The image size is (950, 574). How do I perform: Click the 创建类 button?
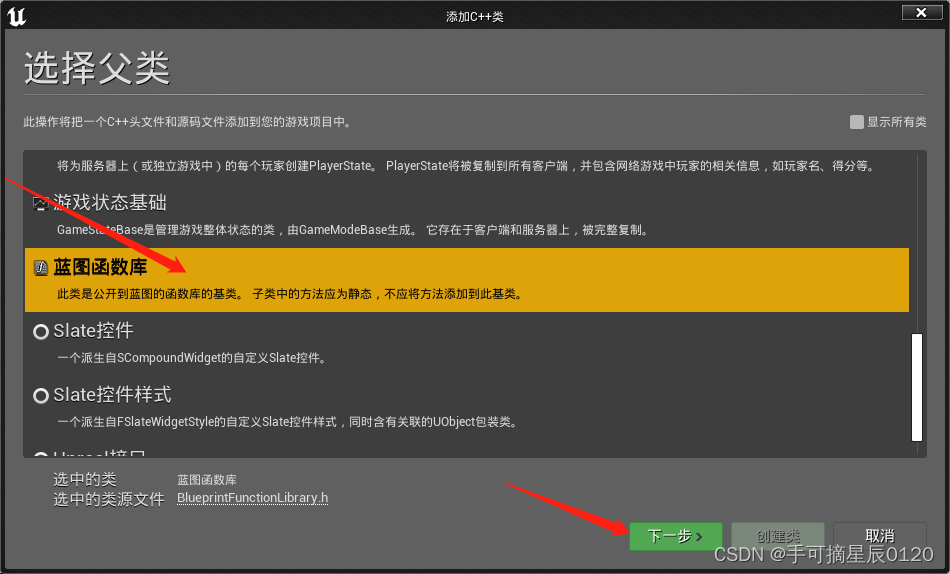coord(778,536)
